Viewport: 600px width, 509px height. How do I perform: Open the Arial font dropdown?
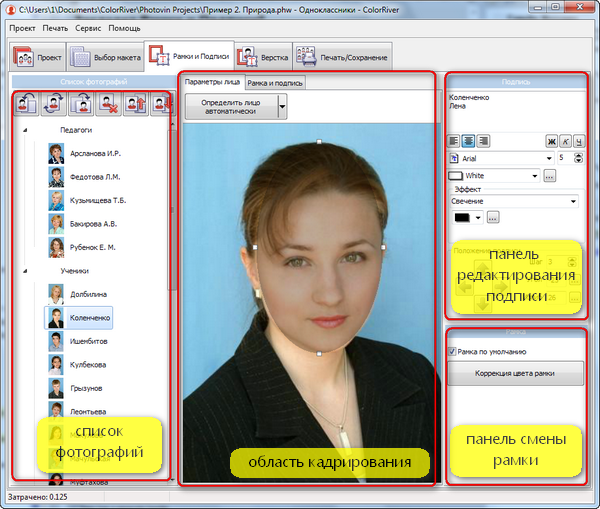tap(549, 158)
